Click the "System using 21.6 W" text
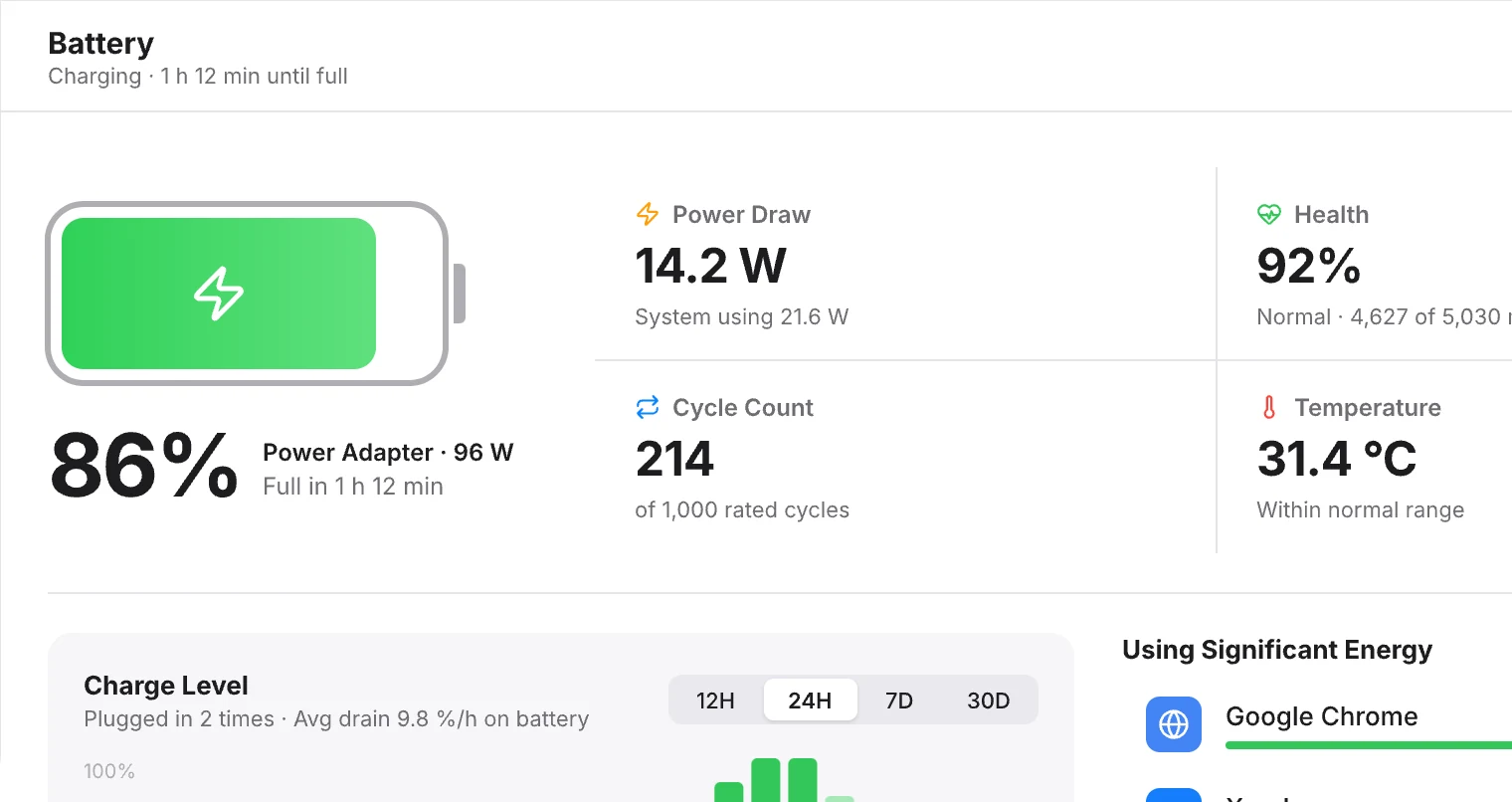 [x=741, y=317]
